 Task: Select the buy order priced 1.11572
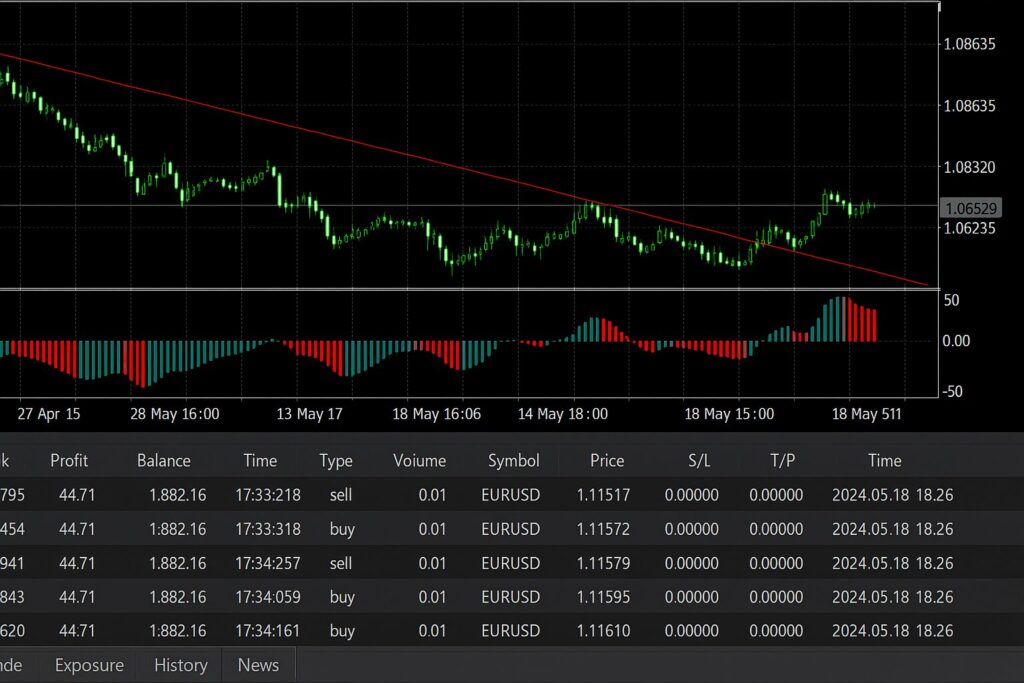click(x=603, y=529)
